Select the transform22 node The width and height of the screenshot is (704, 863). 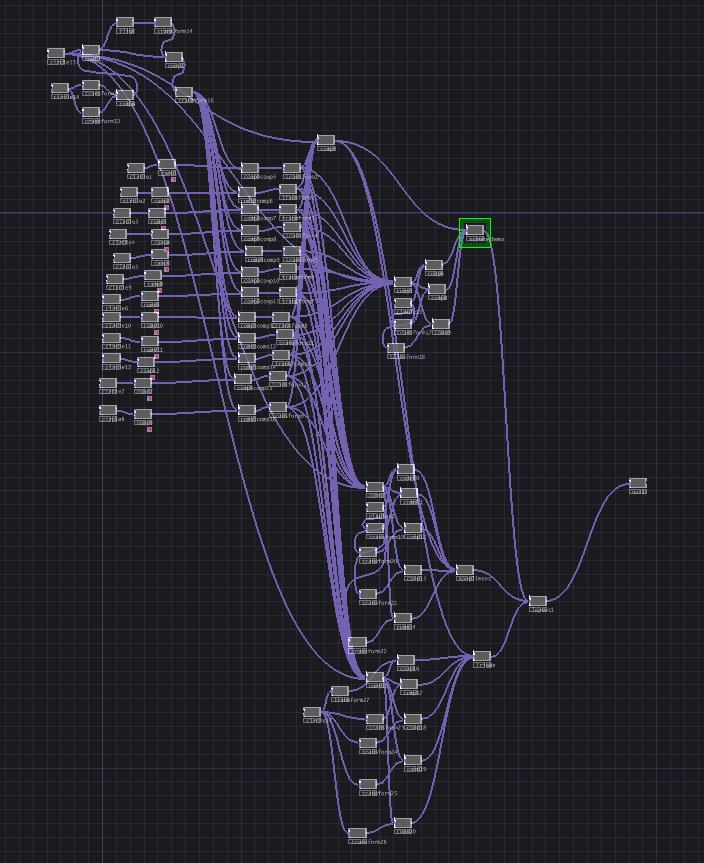pos(358,642)
